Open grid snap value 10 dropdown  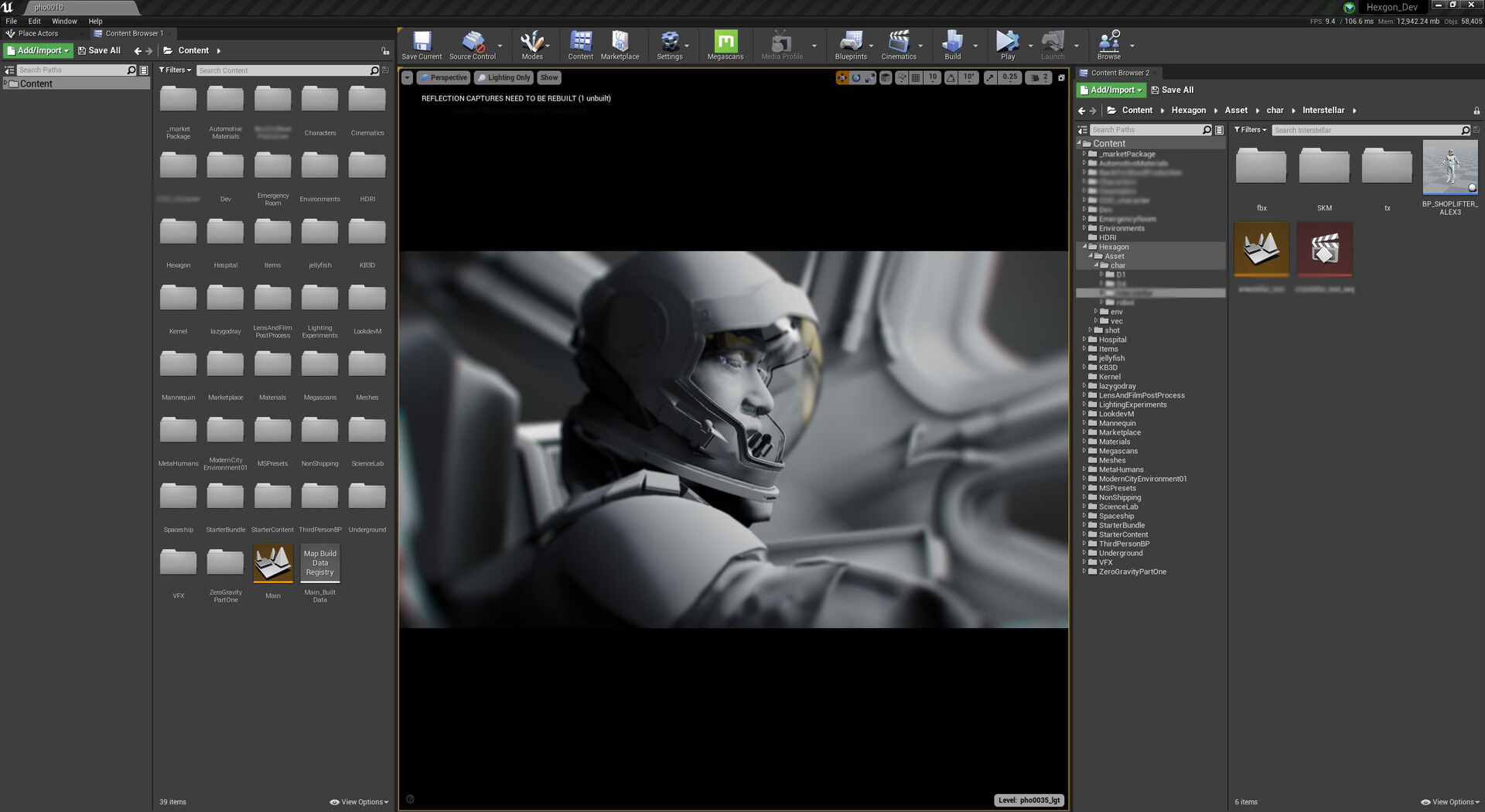point(933,77)
